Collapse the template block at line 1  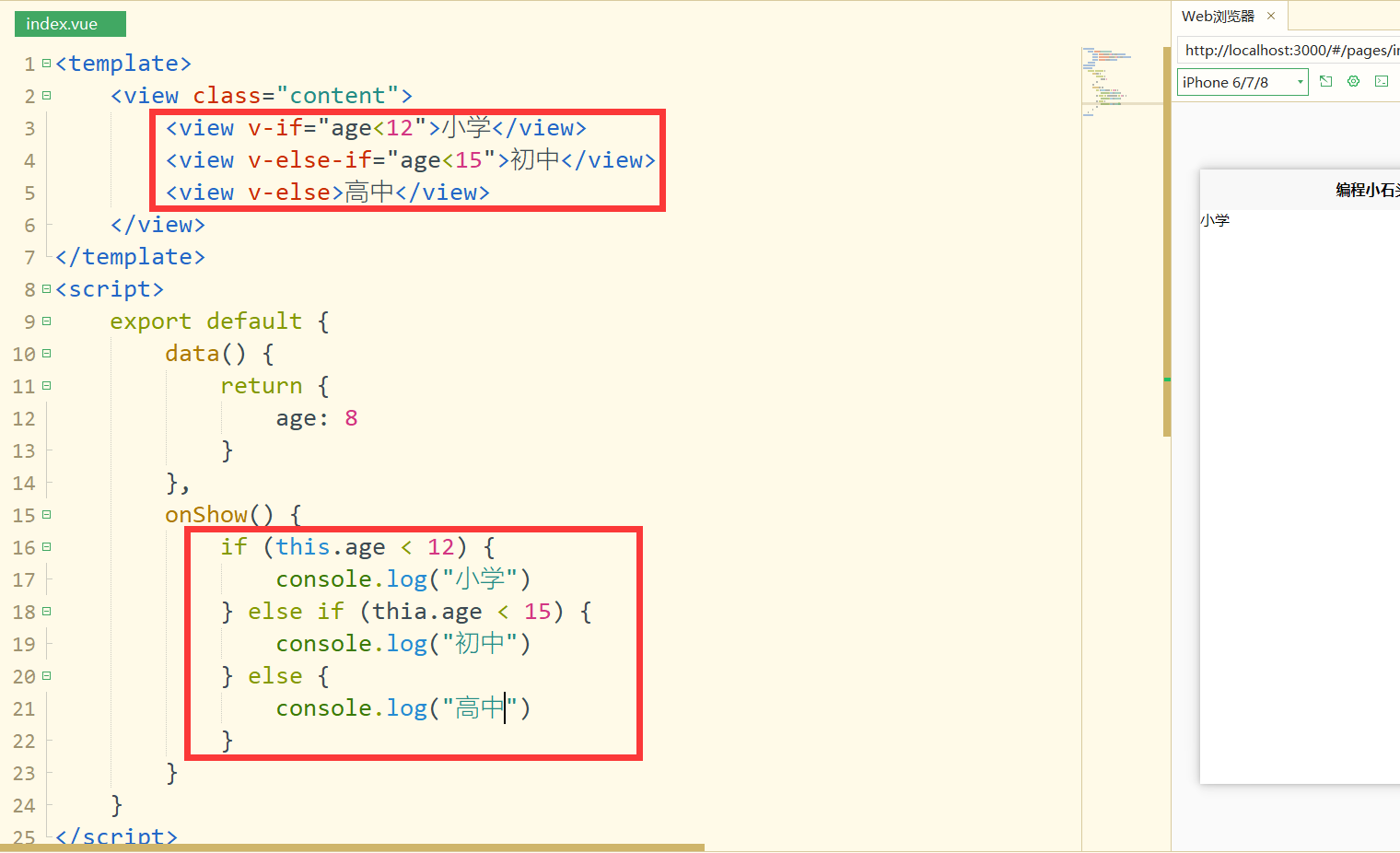tap(46, 64)
